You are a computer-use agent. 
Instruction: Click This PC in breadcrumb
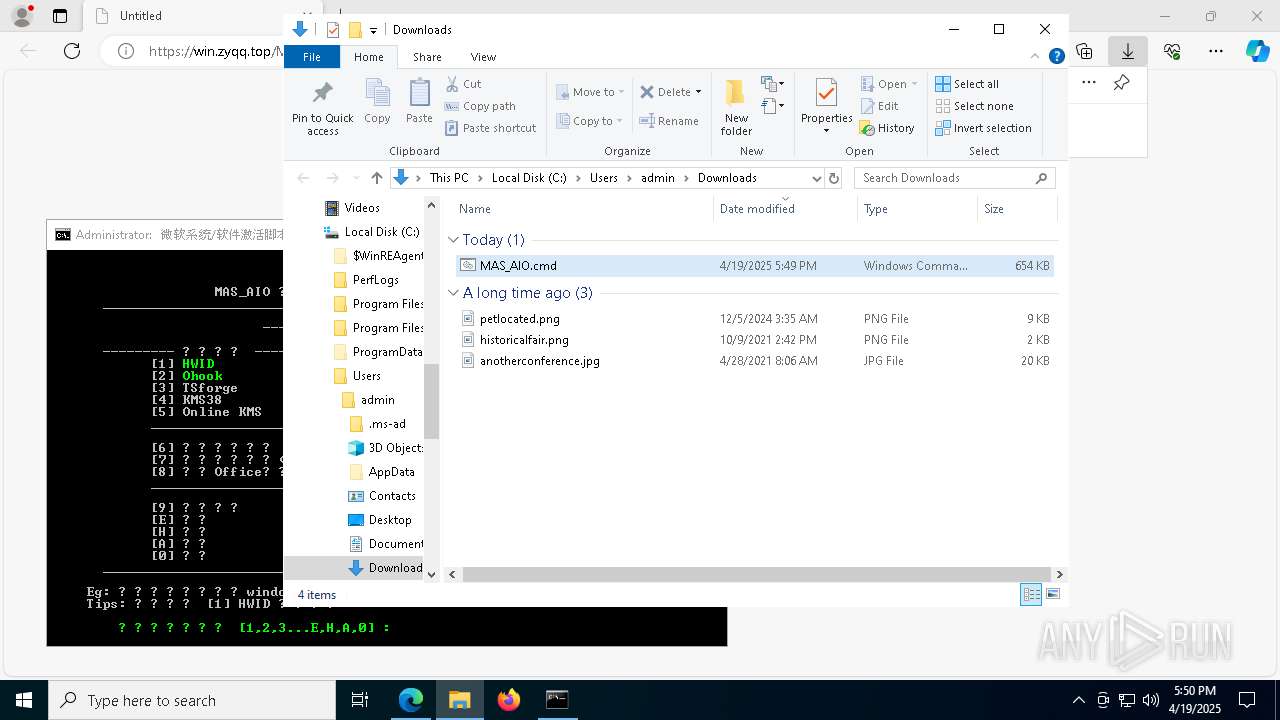click(x=449, y=178)
